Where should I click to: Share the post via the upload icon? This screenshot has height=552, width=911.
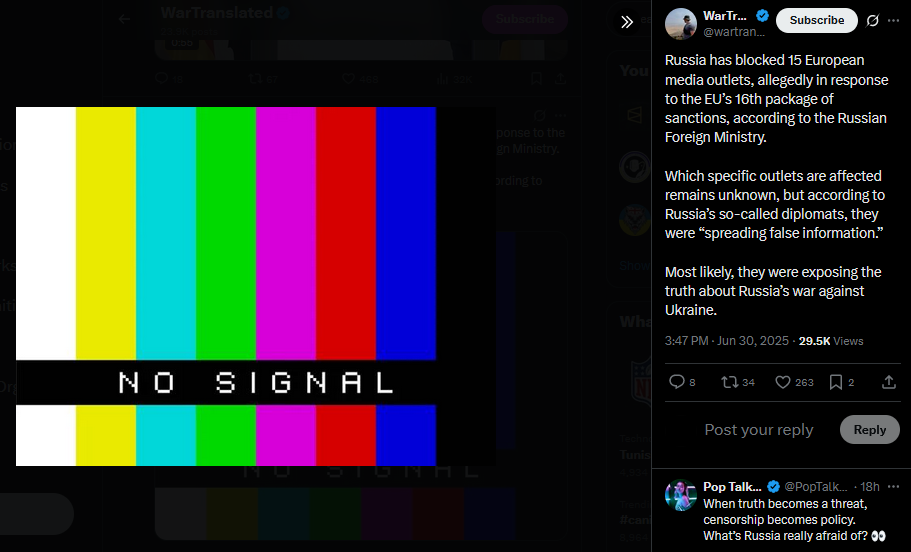888,382
